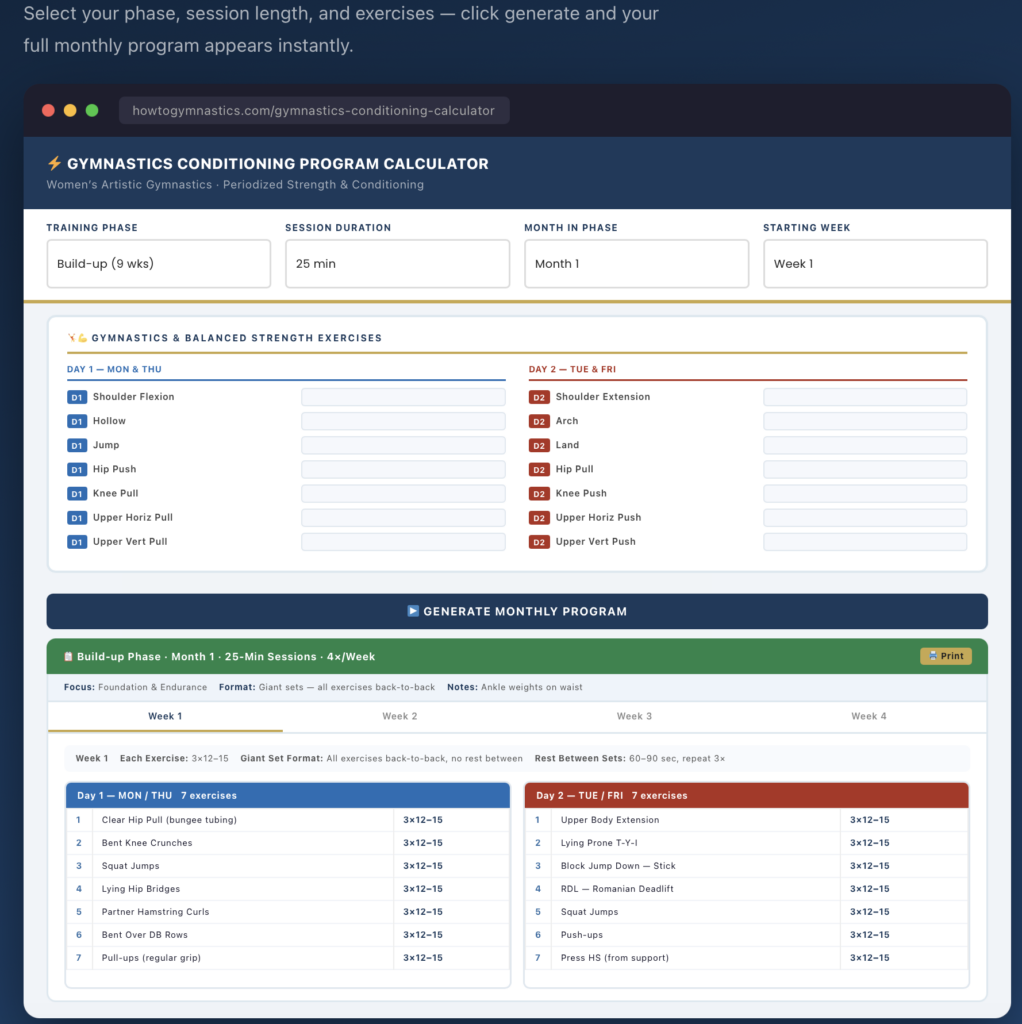Click the D2 badge beside Shoulder Extension
The image size is (1022, 1024).
click(x=539, y=397)
